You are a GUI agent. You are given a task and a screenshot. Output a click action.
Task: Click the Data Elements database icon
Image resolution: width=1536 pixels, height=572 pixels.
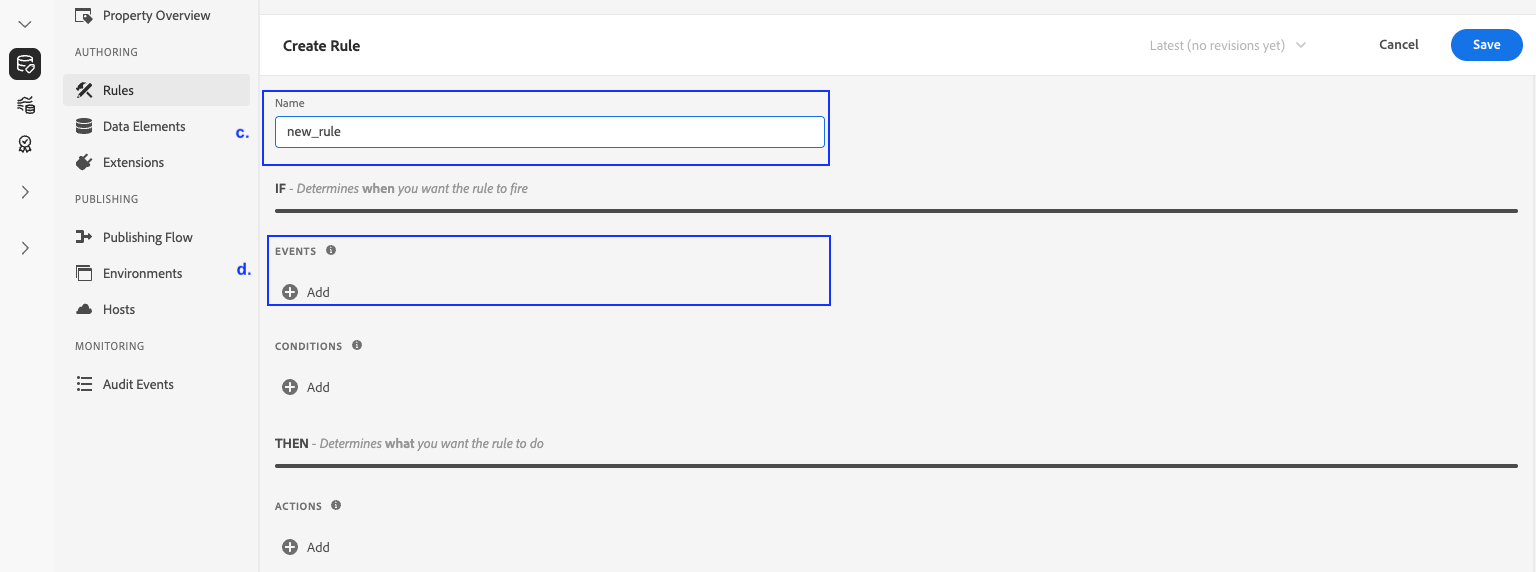click(x=85, y=126)
